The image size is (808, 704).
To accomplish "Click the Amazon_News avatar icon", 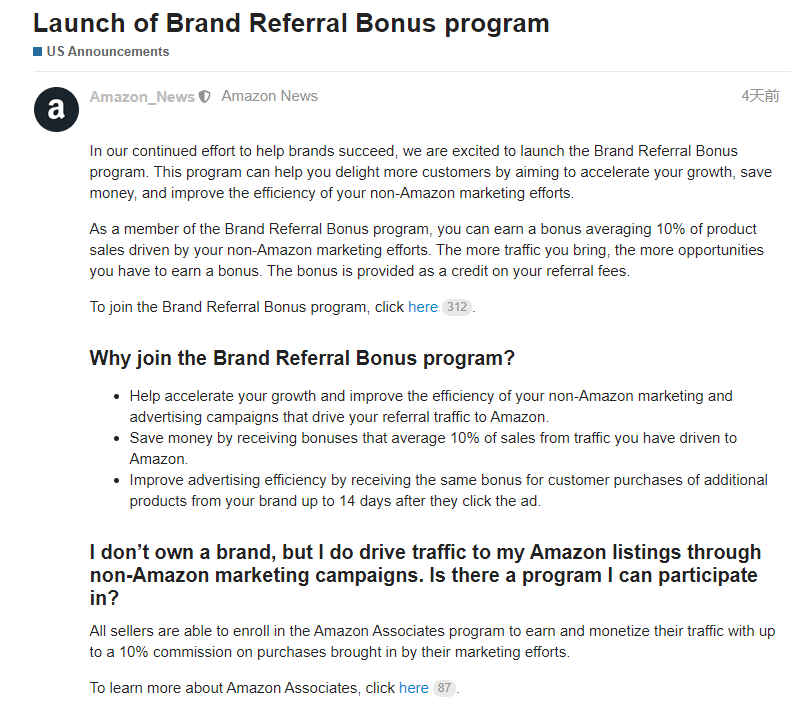I will coord(56,109).
